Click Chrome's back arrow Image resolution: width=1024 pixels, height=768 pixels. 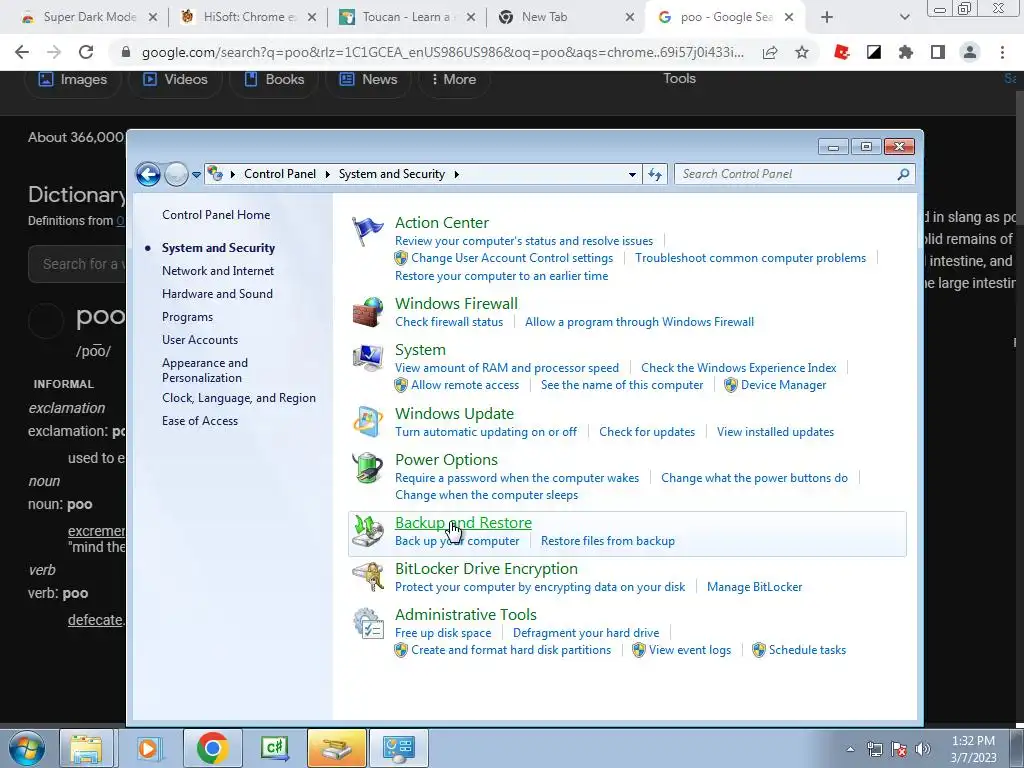(x=22, y=52)
